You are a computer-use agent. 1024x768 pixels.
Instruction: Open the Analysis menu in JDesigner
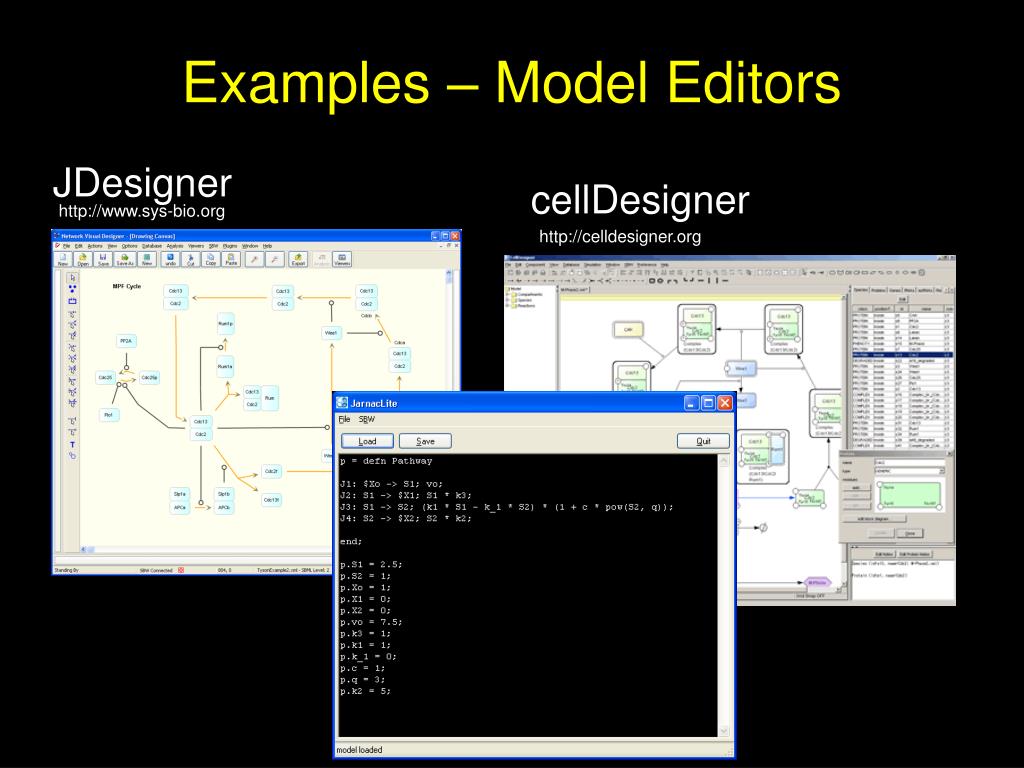click(x=175, y=246)
